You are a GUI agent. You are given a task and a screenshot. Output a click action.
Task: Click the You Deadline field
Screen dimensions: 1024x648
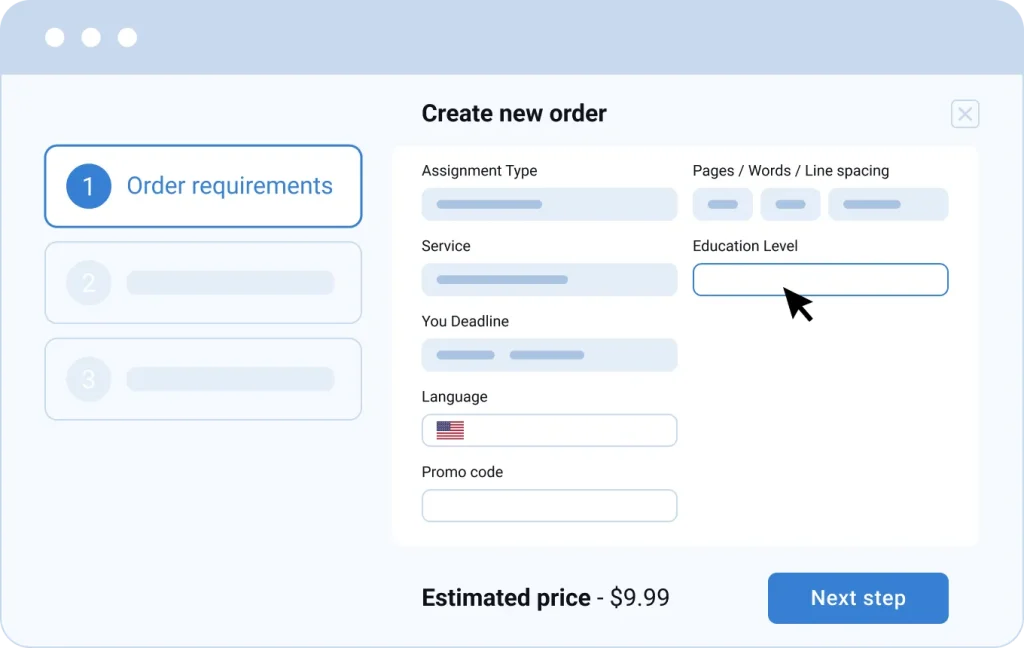point(549,355)
